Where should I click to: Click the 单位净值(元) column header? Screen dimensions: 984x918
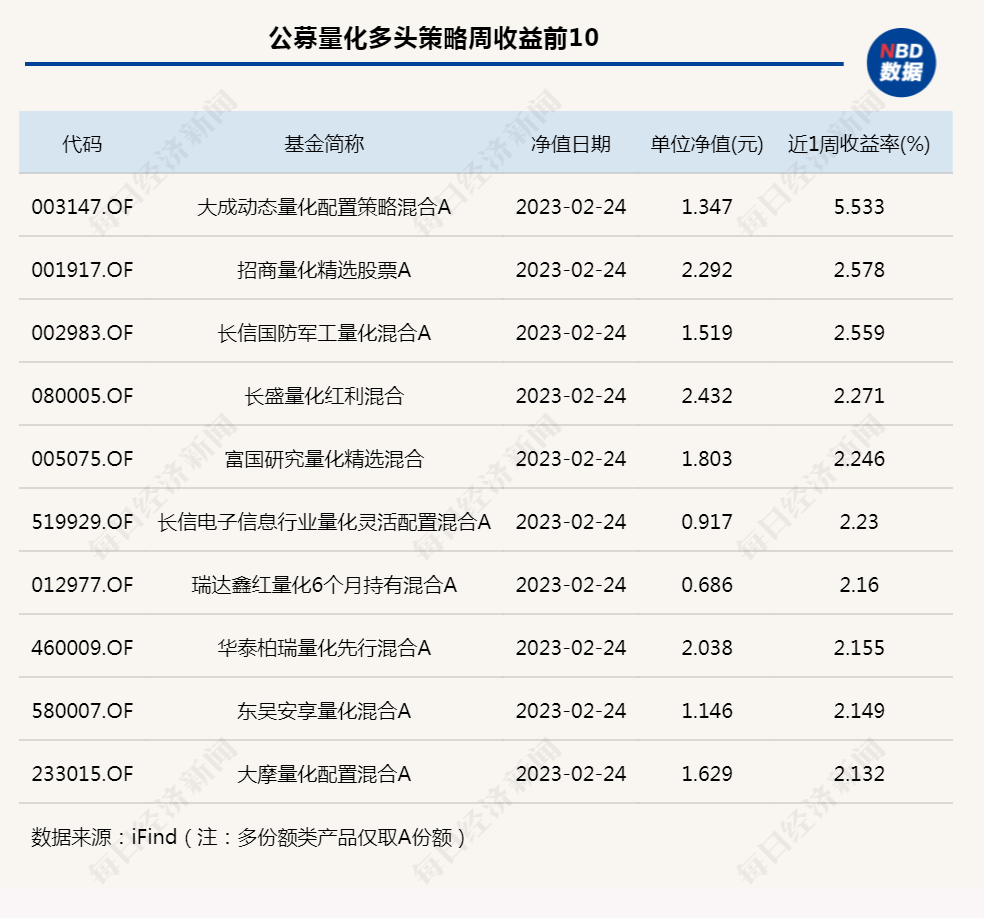[707, 144]
